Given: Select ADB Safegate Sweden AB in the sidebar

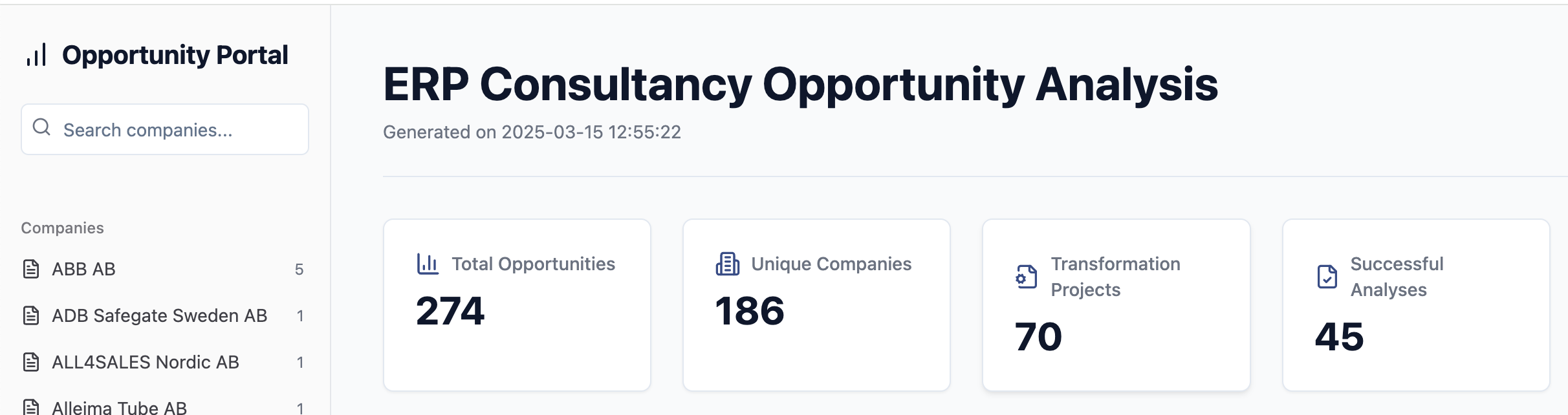Looking at the screenshot, I should [158, 315].
